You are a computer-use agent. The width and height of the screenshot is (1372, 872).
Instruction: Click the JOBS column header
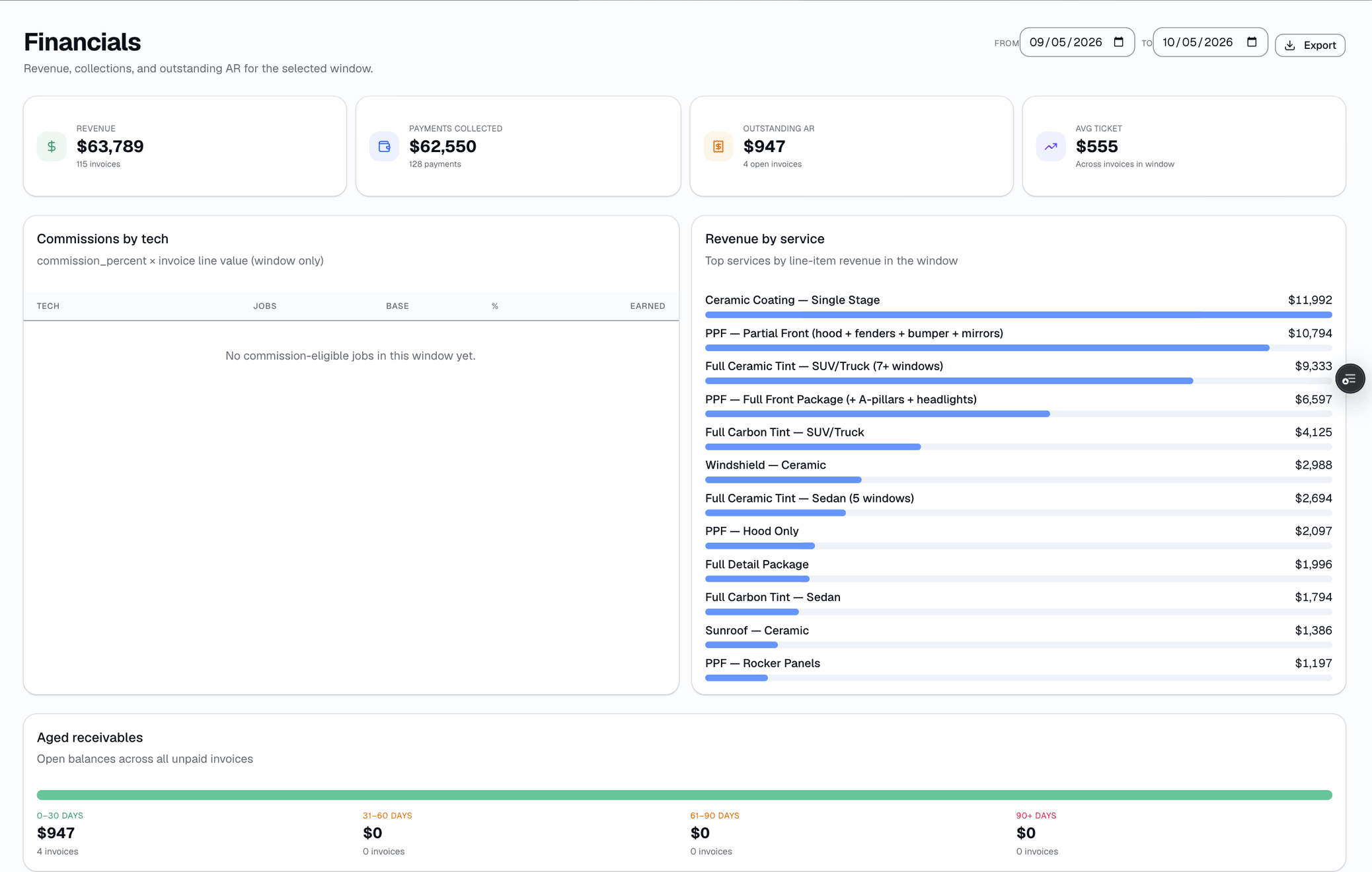(264, 306)
